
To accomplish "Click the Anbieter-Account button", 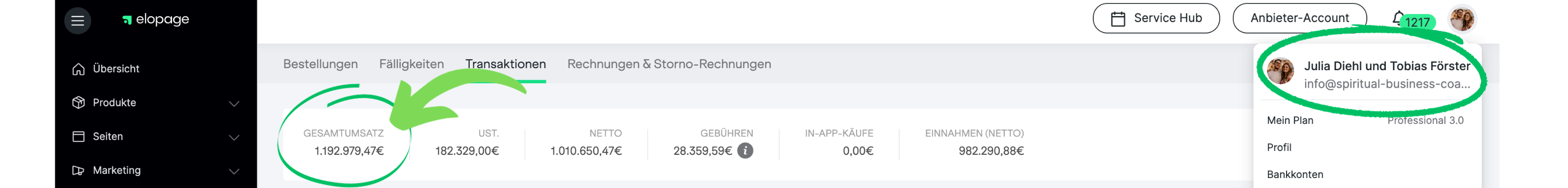I will click(1300, 18).
